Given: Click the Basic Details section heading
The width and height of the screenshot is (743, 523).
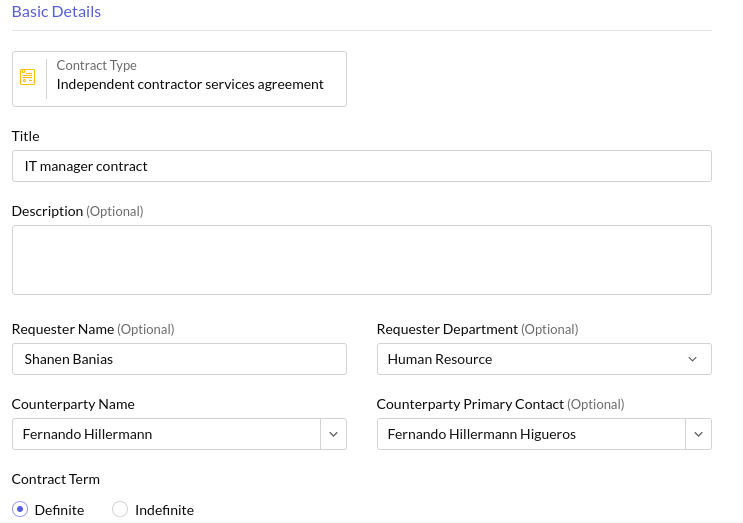Looking at the screenshot, I should pos(56,12).
